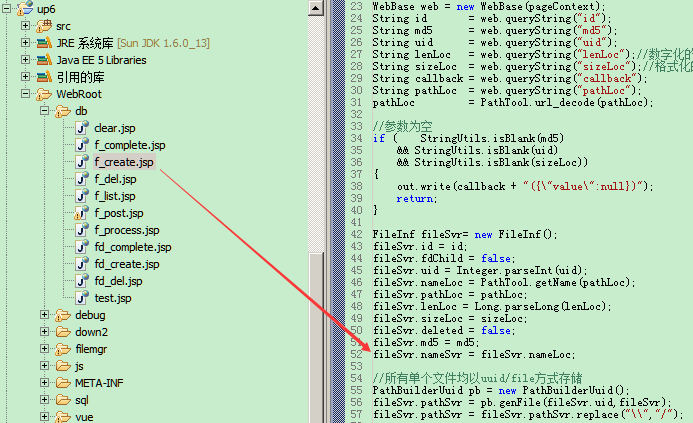The image size is (693, 423).
Task: Click the META-INF folder icon
Action: [x=63, y=383]
